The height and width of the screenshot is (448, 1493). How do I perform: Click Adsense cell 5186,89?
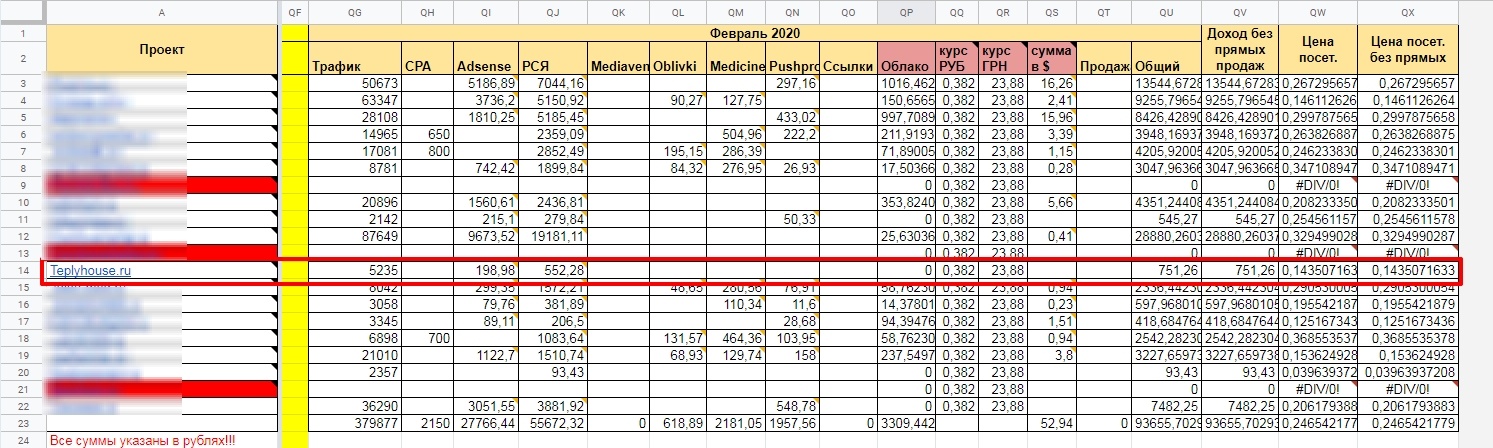pos(485,83)
